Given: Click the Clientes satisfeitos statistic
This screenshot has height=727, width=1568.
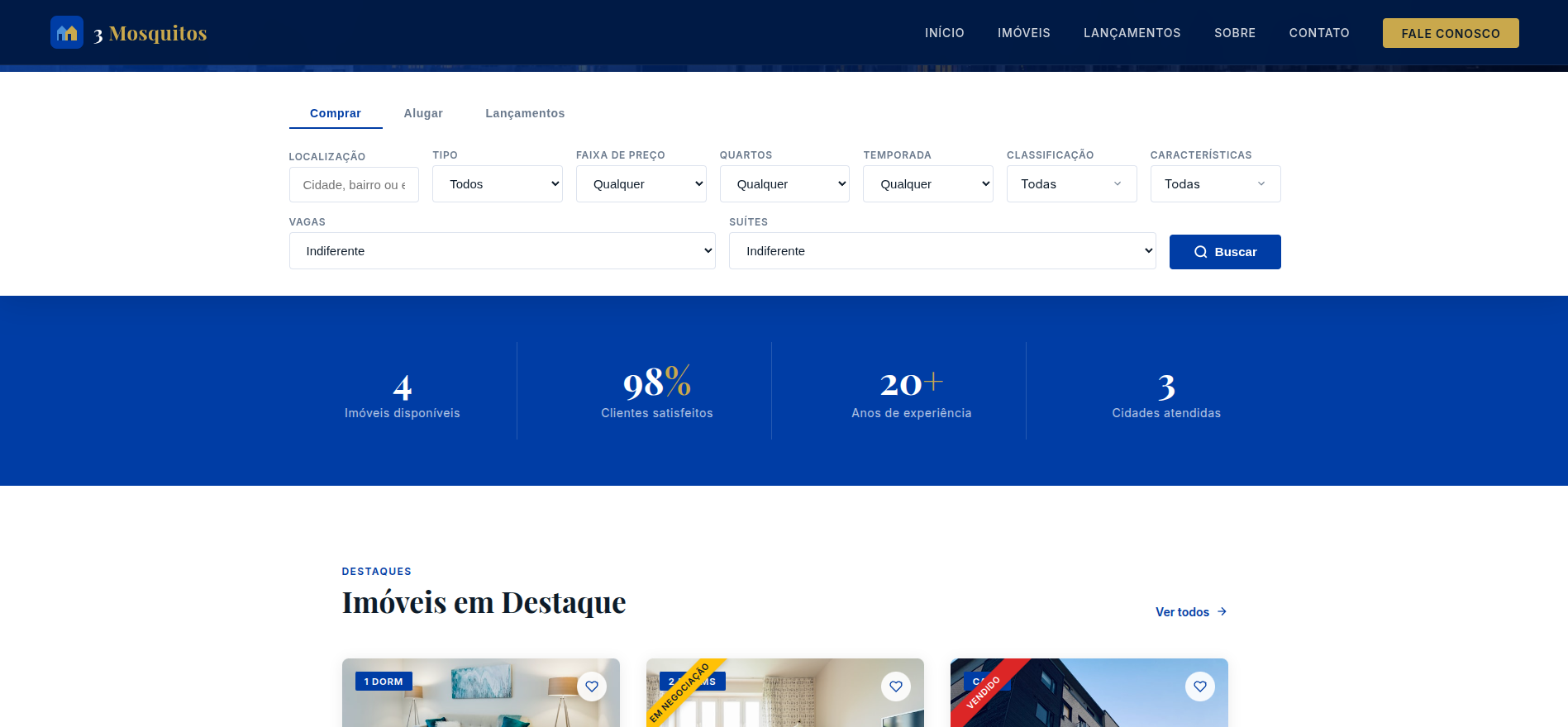Looking at the screenshot, I should 657,392.
